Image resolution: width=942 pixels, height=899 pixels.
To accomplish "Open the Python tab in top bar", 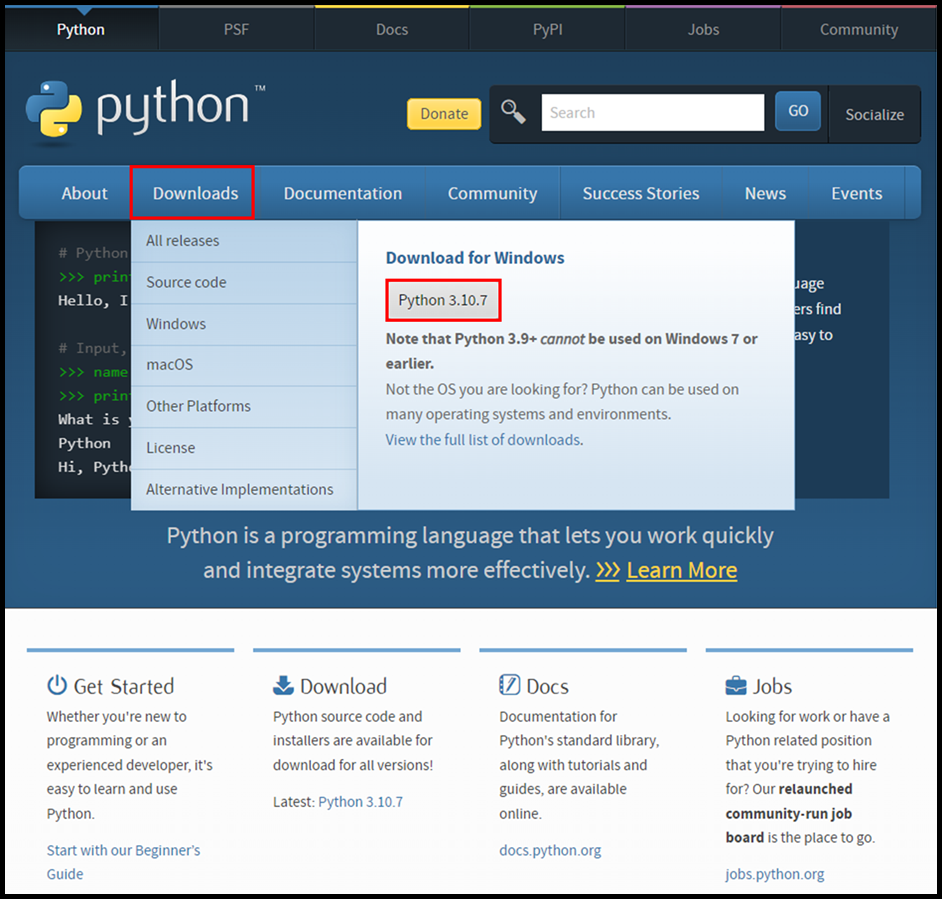I will (81, 29).
